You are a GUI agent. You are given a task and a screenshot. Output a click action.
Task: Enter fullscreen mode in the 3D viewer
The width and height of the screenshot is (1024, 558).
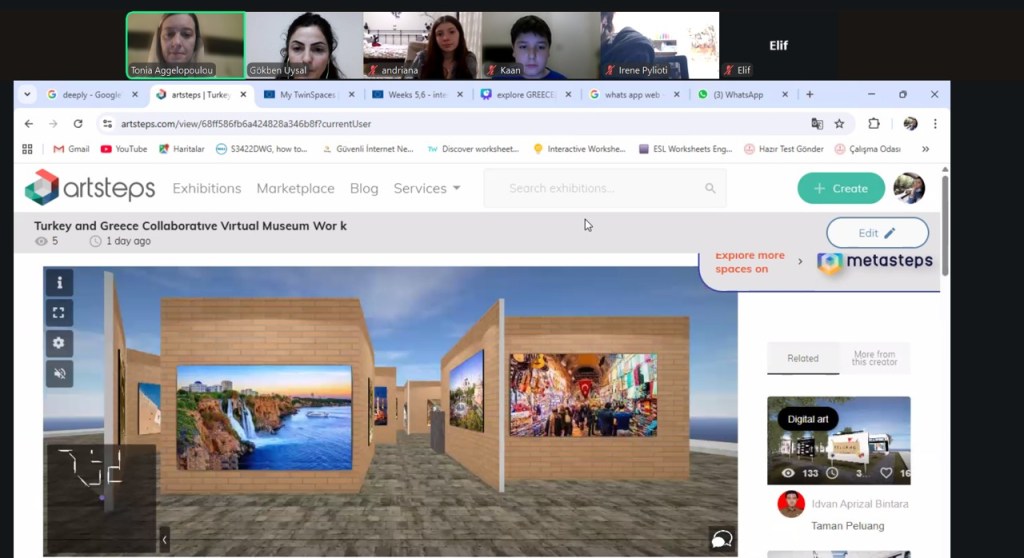(59, 312)
